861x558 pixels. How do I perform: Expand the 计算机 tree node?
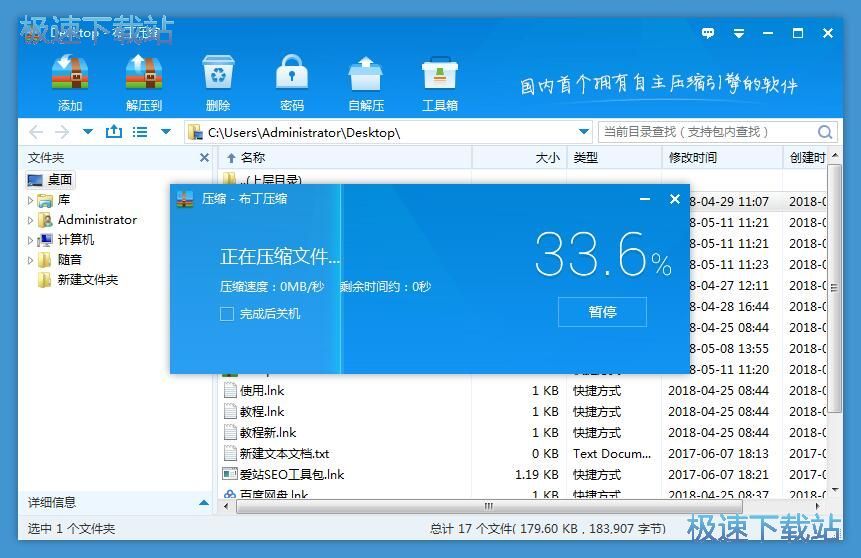(31, 240)
